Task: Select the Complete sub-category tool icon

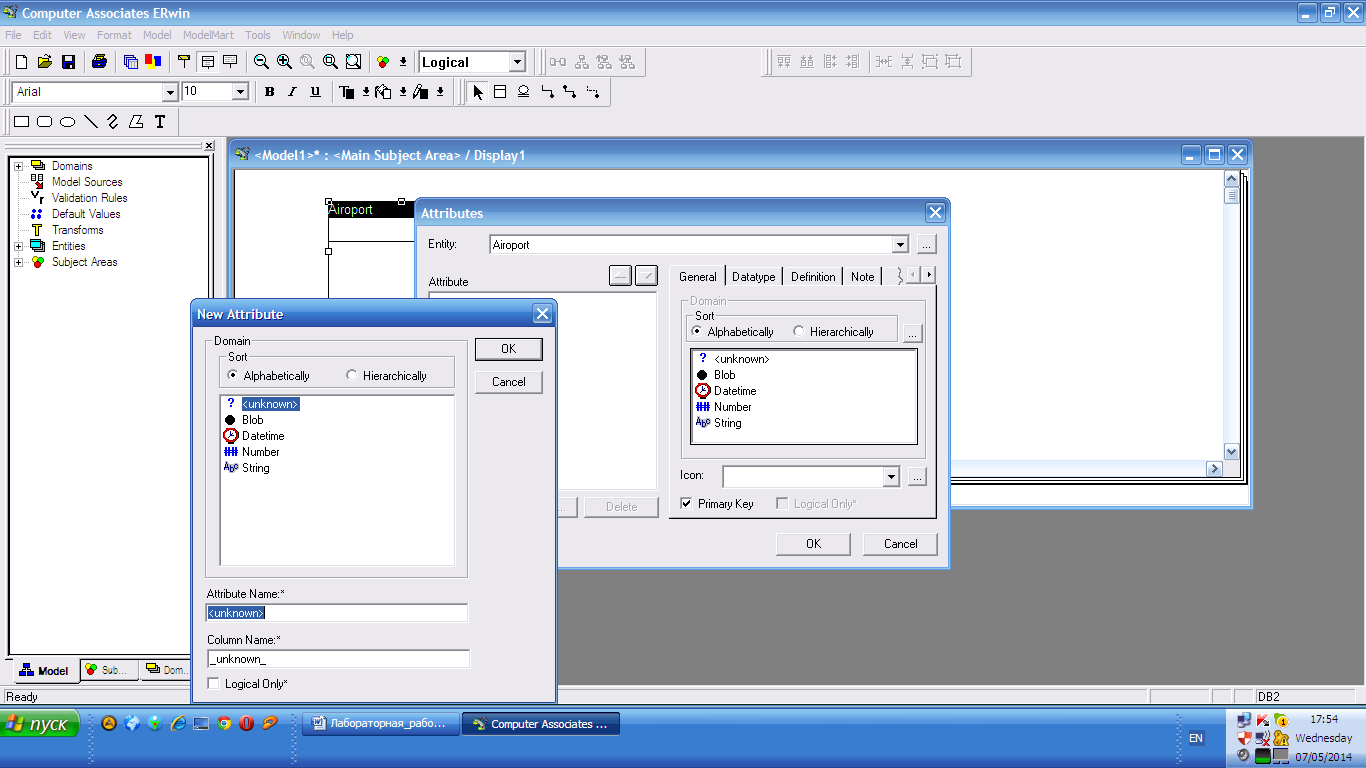Action: (523, 92)
